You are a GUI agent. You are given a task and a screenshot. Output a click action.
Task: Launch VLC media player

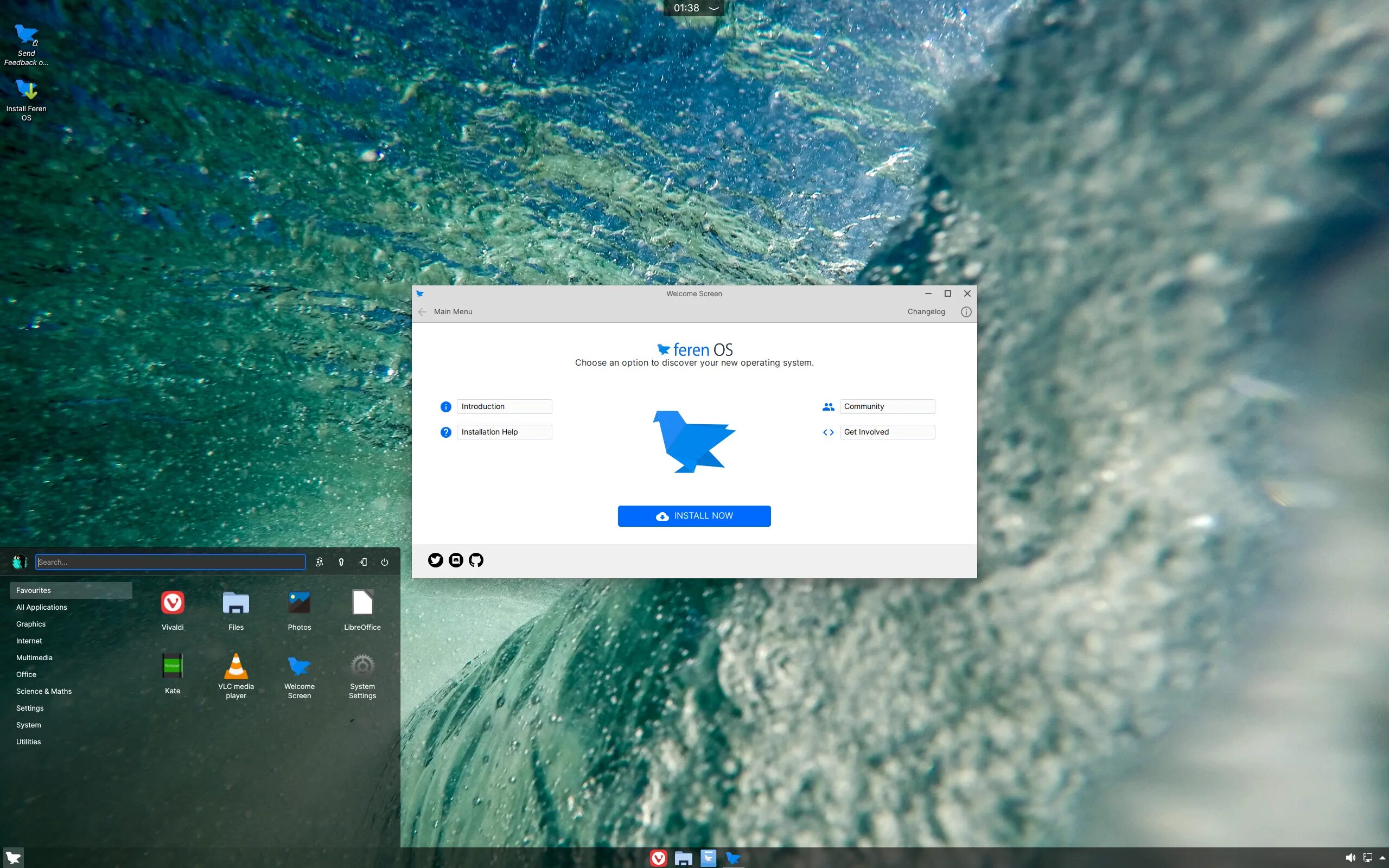(x=236, y=666)
